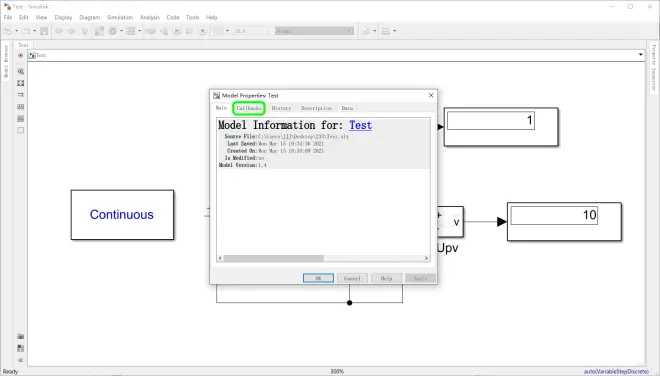This screenshot has height=376, width=660.
Task: Click the Back navigation arrow in toolbar
Action: [x=59, y=31]
